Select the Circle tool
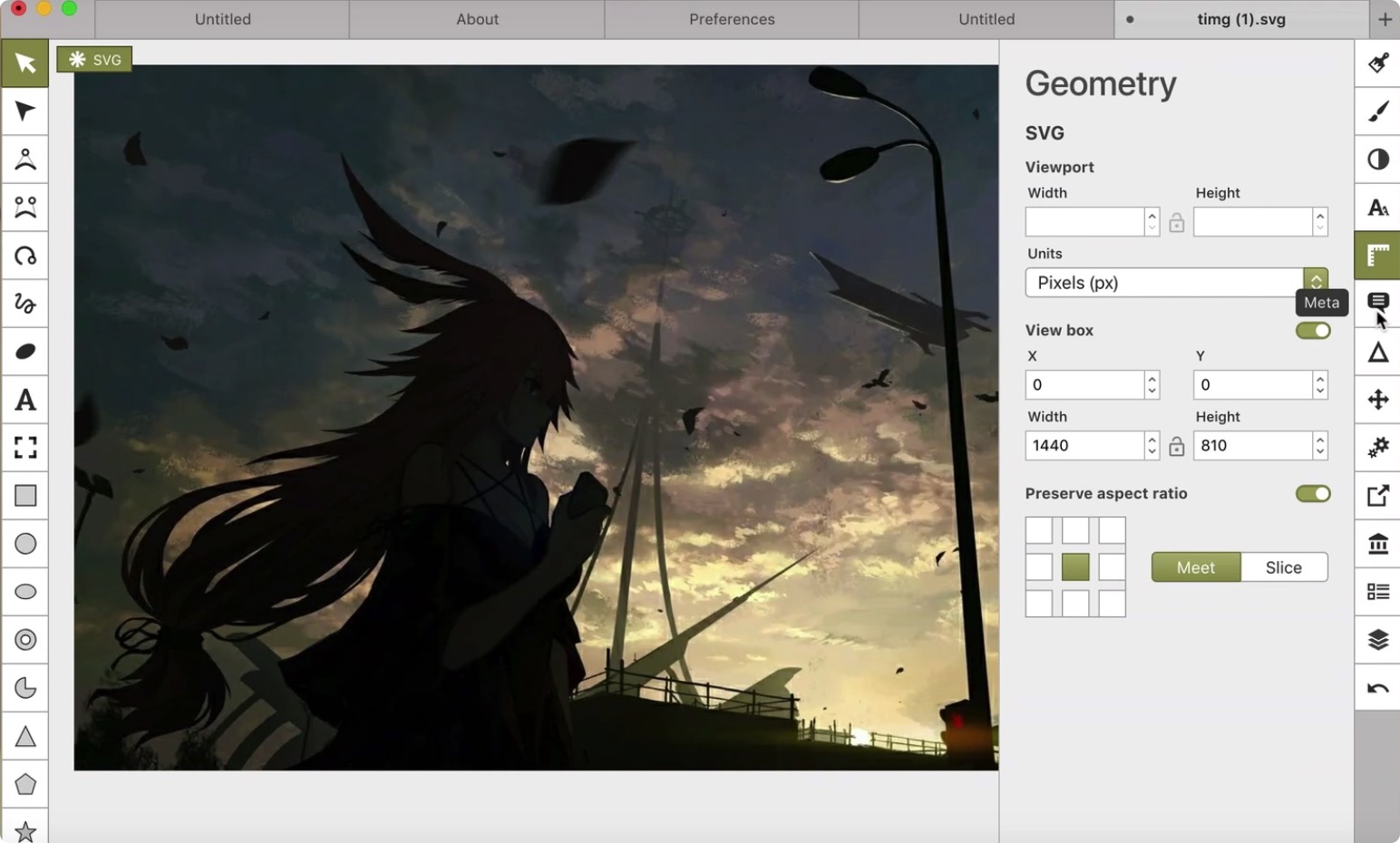This screenshot has width=1400, height=843. (24, 544)
